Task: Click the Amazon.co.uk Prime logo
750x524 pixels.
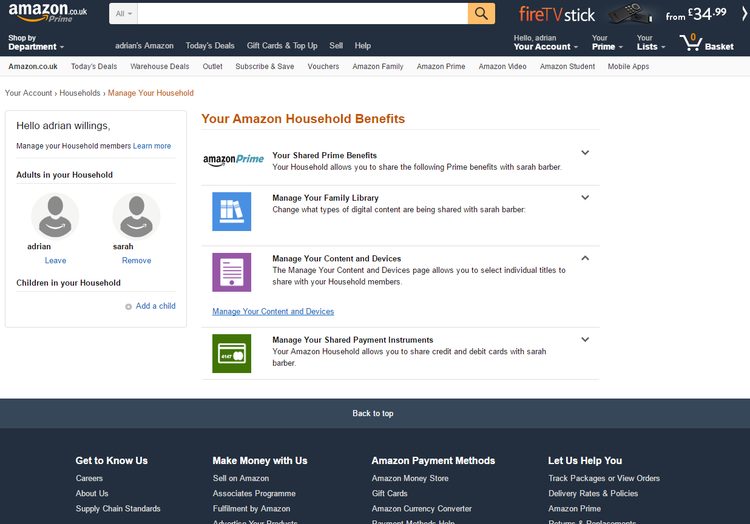Action: (x=47, y=12)
